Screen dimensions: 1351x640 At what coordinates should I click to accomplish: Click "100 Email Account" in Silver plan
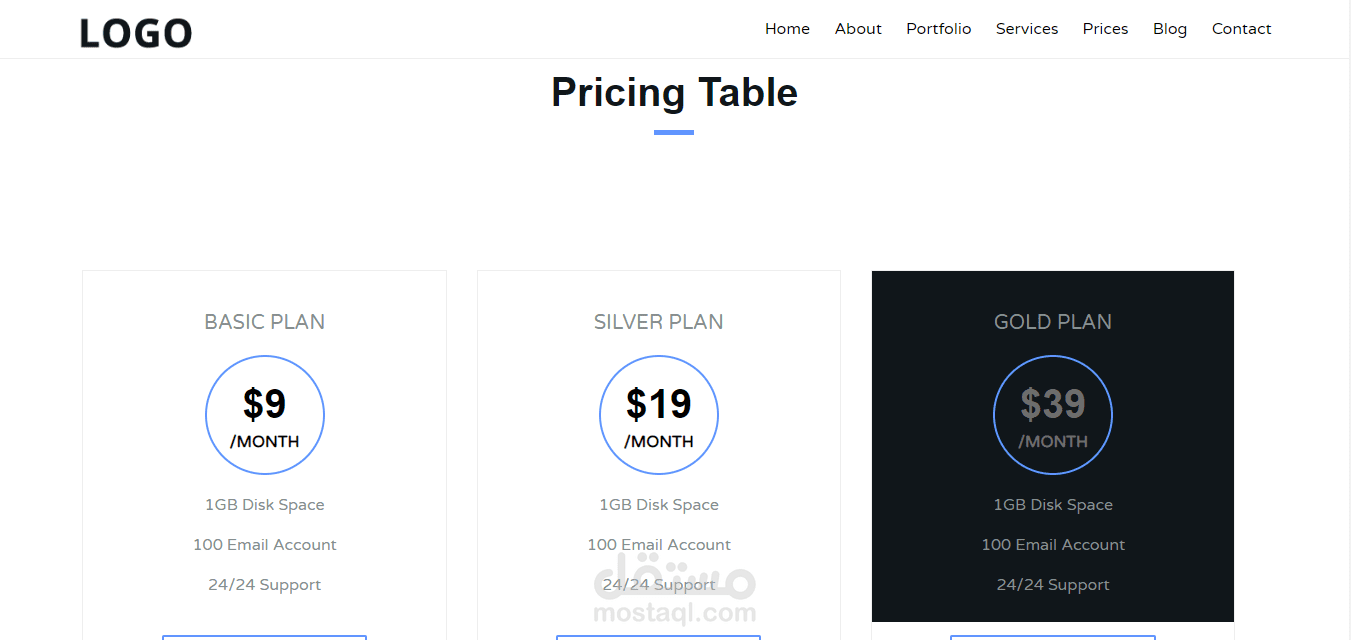(659, 545)
